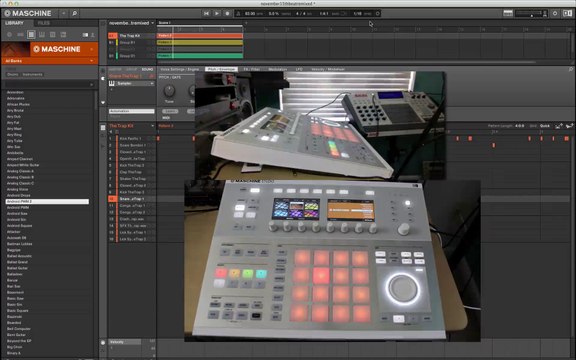Click the browser search field
This screenshot has height=360, width=576.
(x=49, y=84)
